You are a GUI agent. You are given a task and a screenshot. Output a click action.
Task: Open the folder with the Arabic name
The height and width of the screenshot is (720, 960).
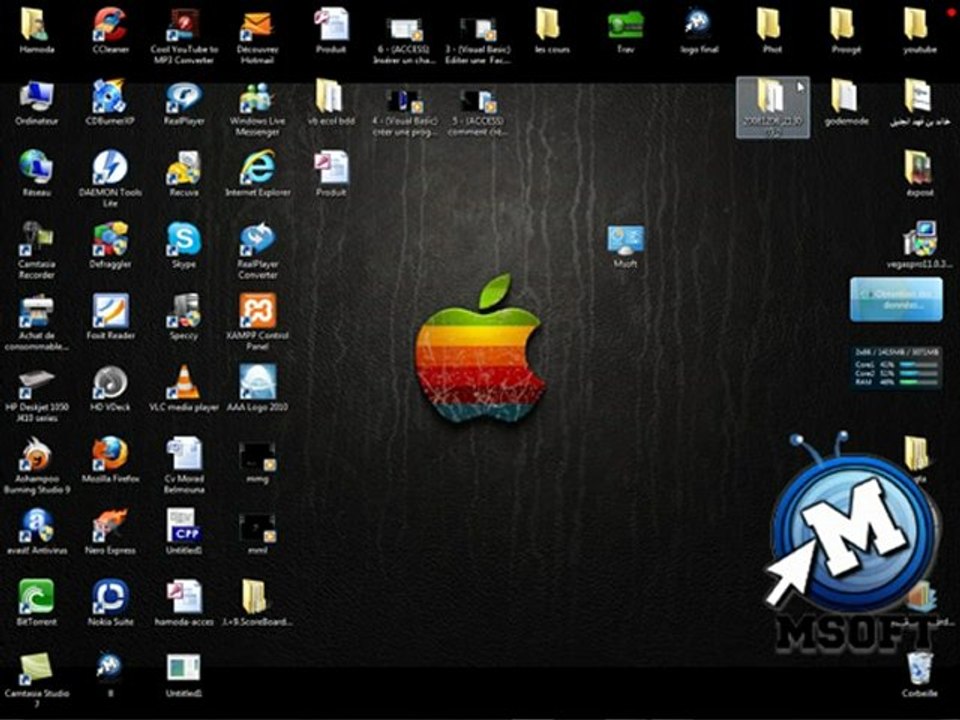tap(919, 103)
